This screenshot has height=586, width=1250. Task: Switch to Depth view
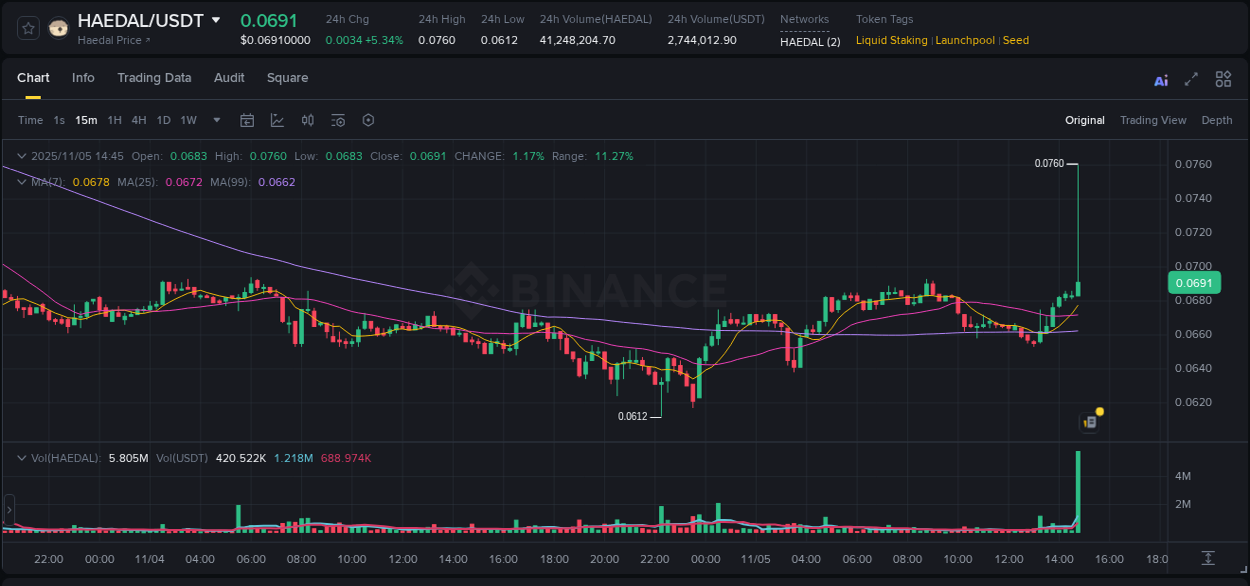pos(1217,120)
